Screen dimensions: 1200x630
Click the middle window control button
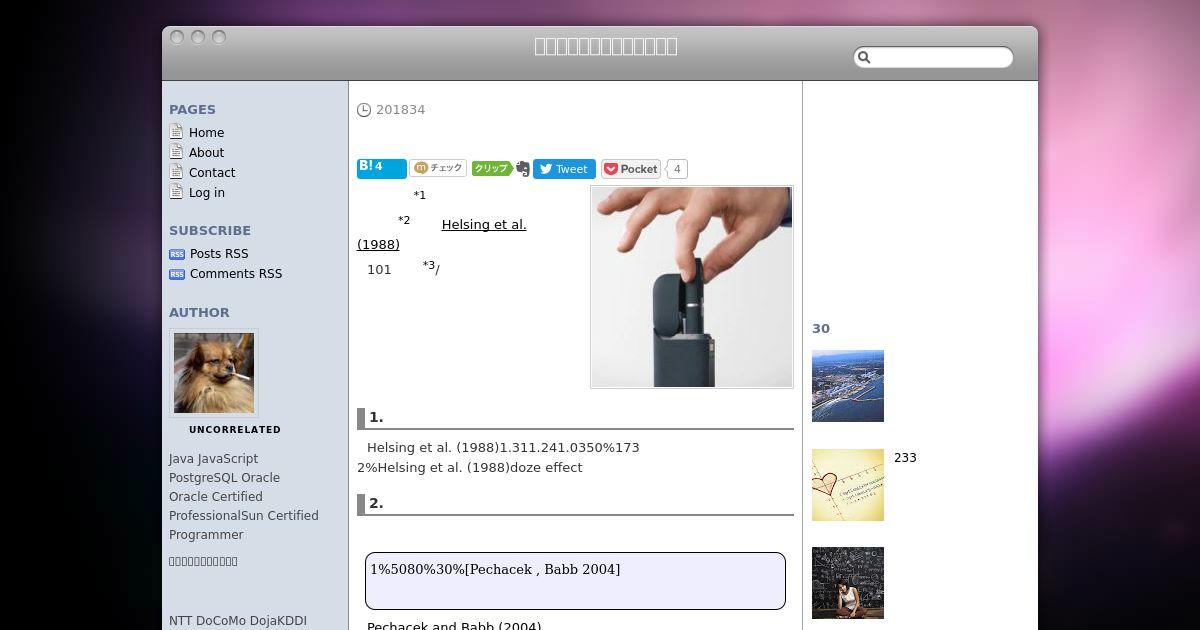(198, 37)
